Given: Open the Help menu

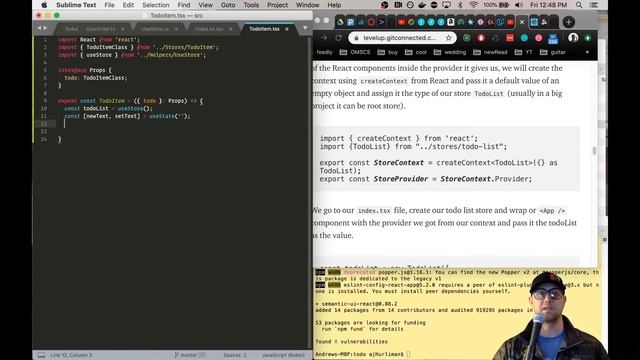Looking at the screenshot, I should (334, 5).
